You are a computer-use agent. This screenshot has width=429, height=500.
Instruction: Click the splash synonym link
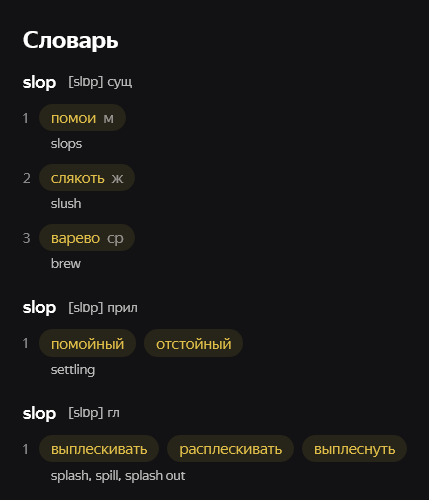click(x=70, y=476)
